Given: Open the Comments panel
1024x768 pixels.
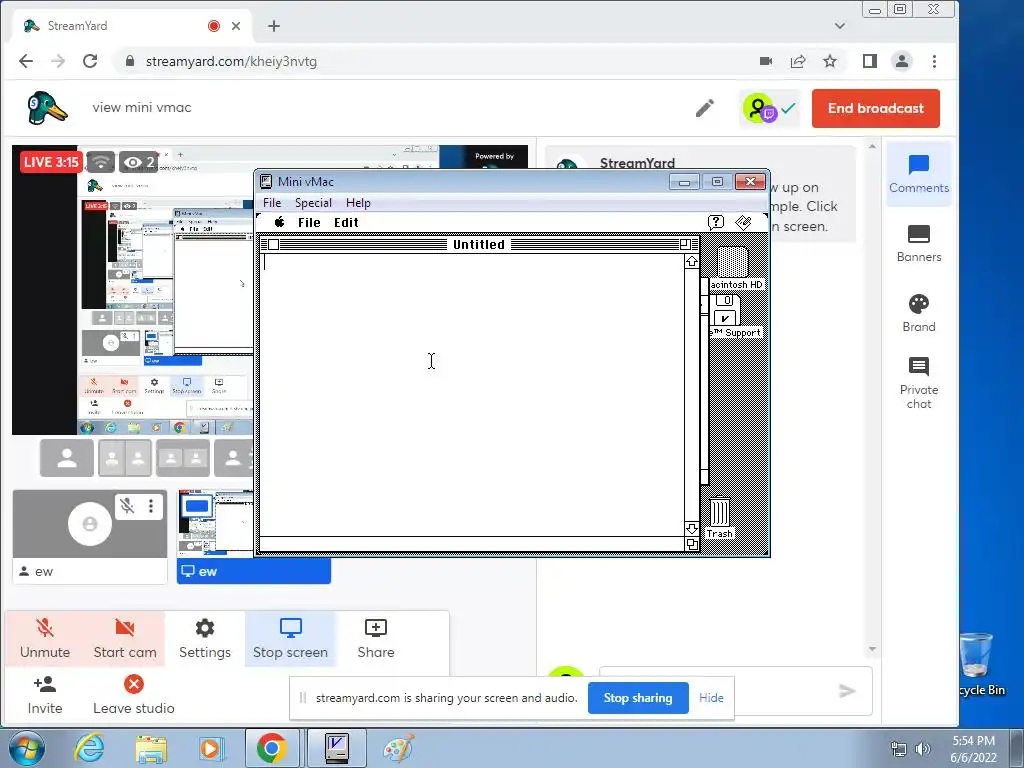Looking at the screenshot, I should coord(918,174).
